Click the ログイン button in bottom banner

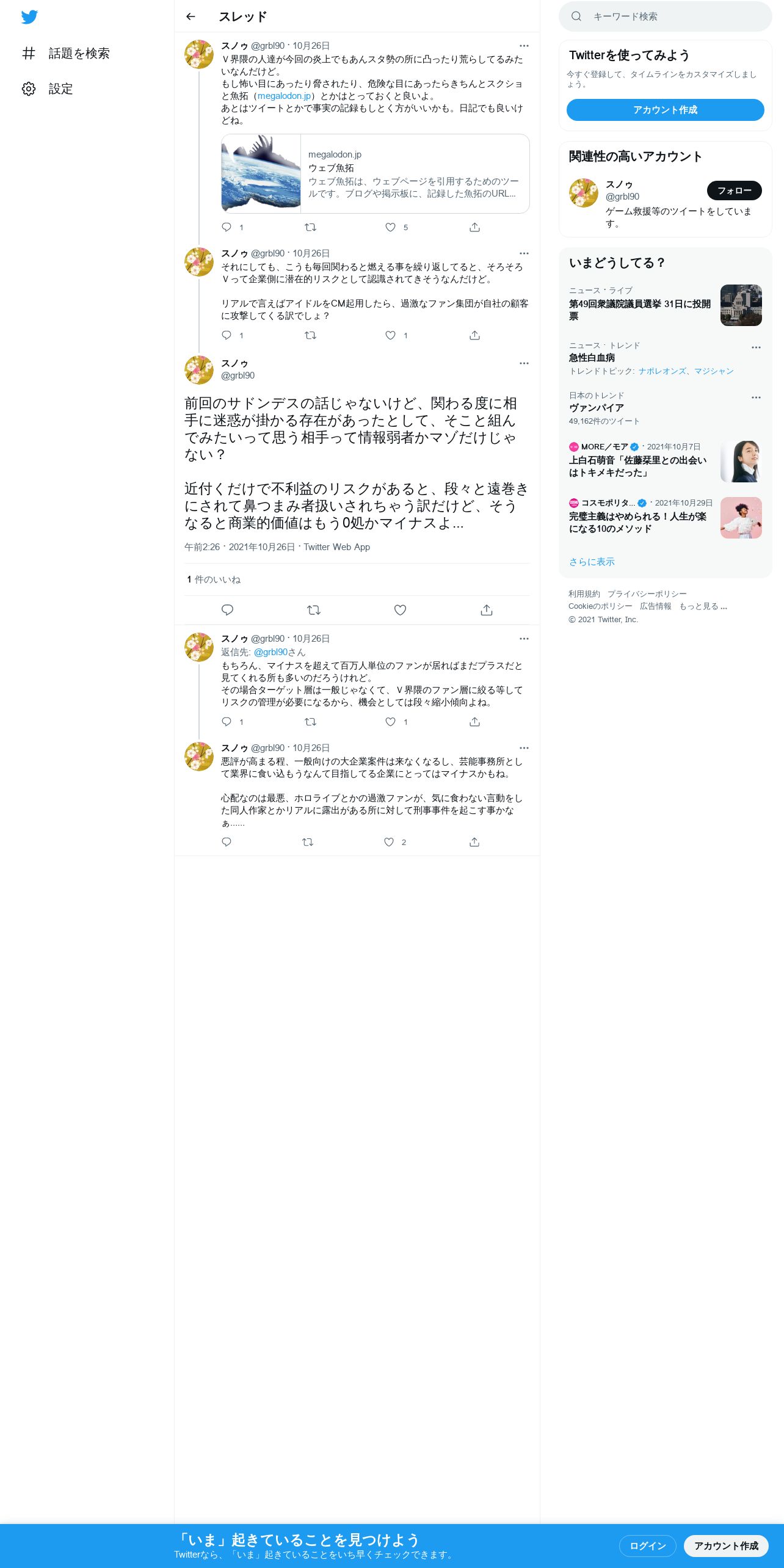click(648, 1545)
